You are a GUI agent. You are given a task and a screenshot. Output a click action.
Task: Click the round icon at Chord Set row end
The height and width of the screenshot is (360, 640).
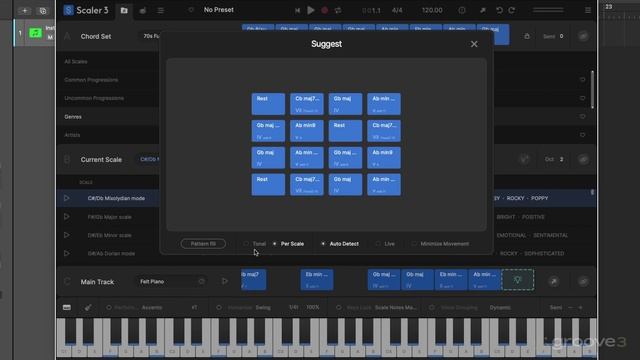tap(583, 36)
